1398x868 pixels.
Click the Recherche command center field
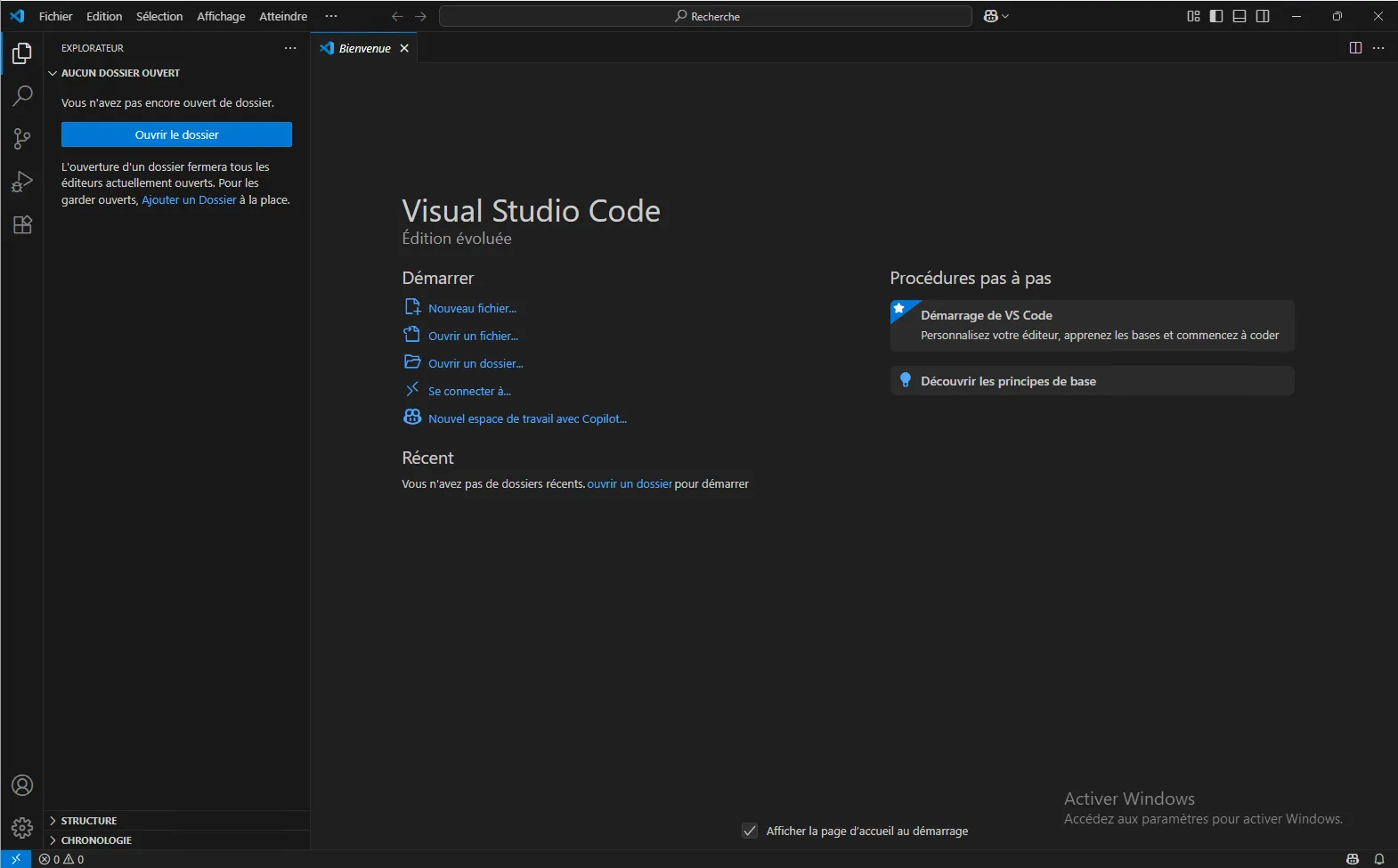click(x=705, y=16)
